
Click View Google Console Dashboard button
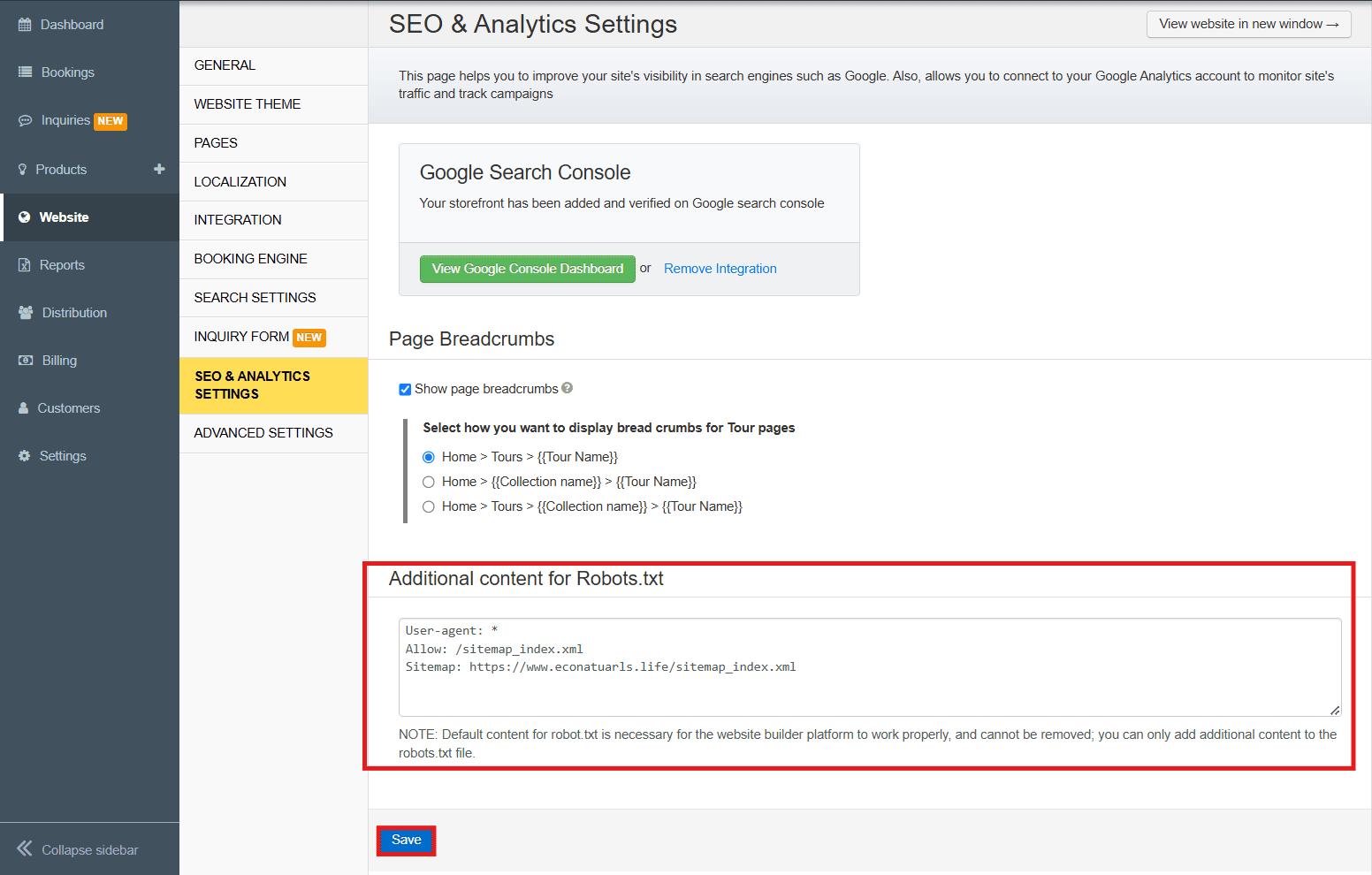527,269
